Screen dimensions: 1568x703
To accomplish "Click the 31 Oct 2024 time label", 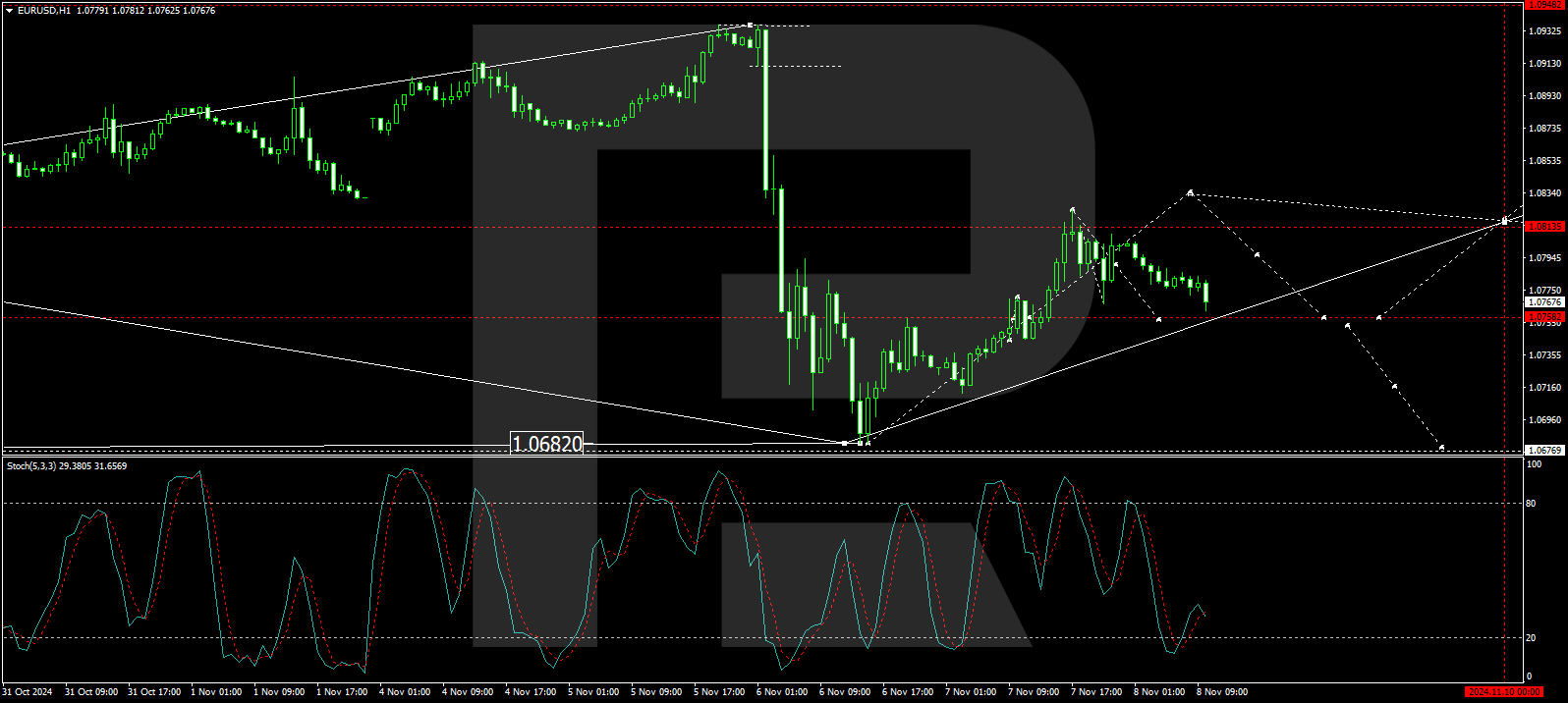I will pyautogui.click(x=28, y=692).
